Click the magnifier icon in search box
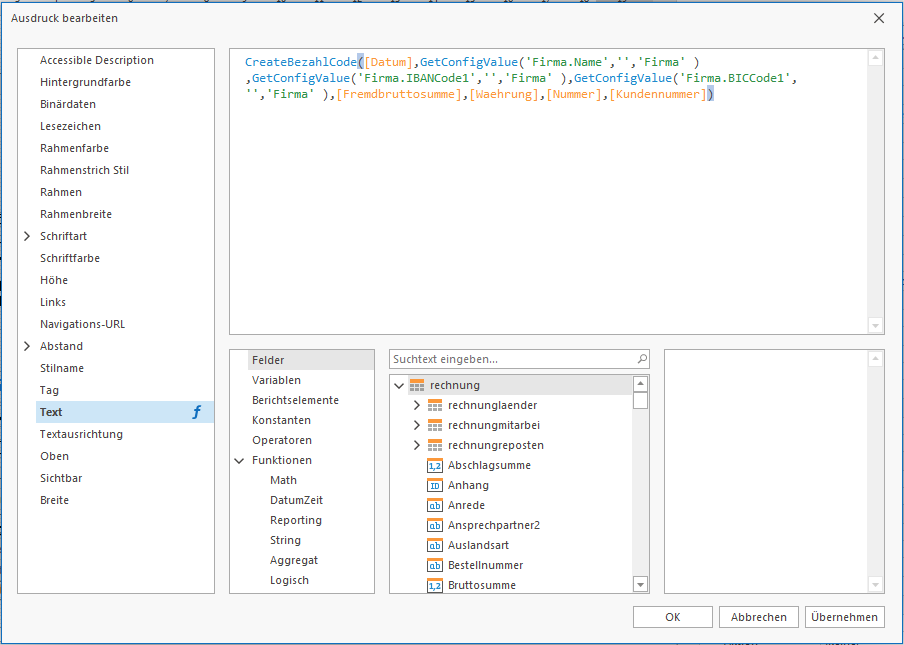This screenshot has width=904, height=645. (642, 359)
